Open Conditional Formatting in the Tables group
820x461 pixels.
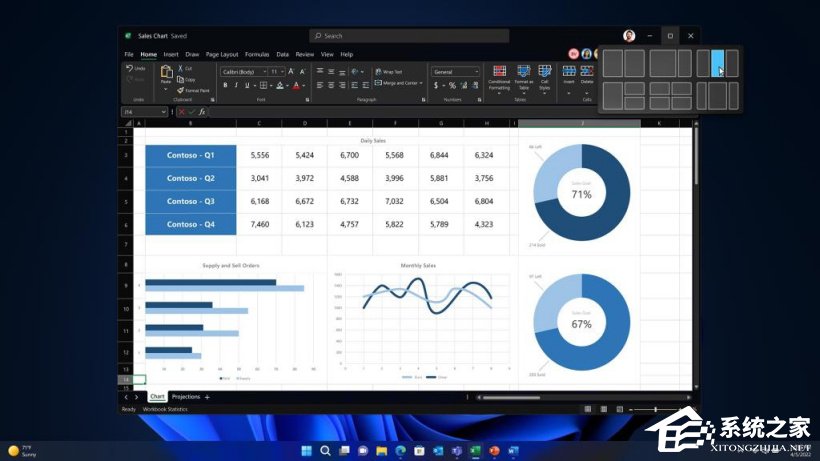click(x=499, y=78)
